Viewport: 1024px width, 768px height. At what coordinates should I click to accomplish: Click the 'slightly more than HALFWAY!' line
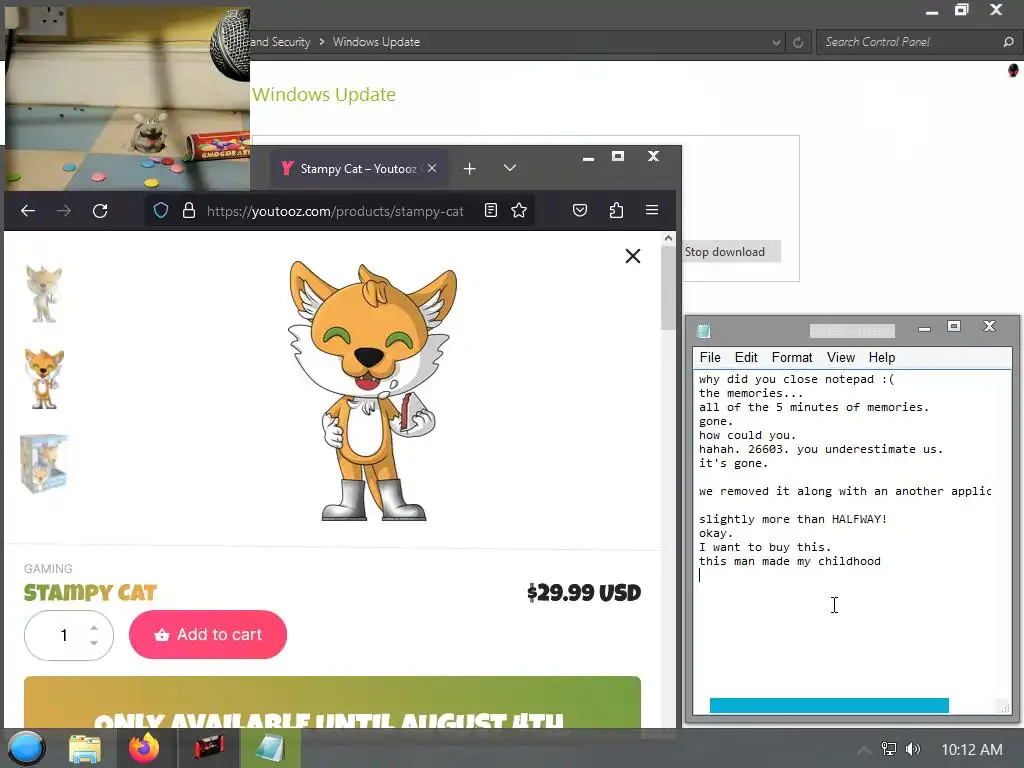coord(793,519)
